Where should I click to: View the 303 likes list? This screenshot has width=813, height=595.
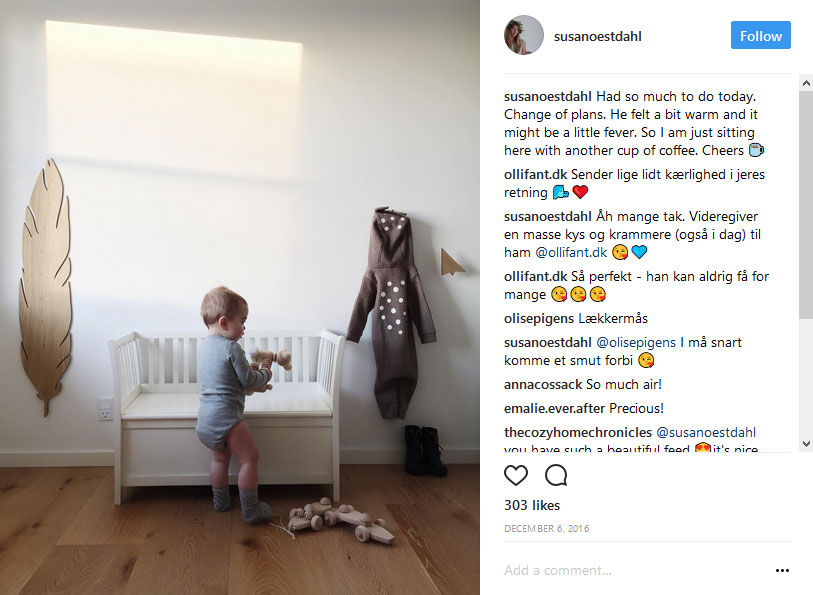pyautogui.click(x=532, y=505)
